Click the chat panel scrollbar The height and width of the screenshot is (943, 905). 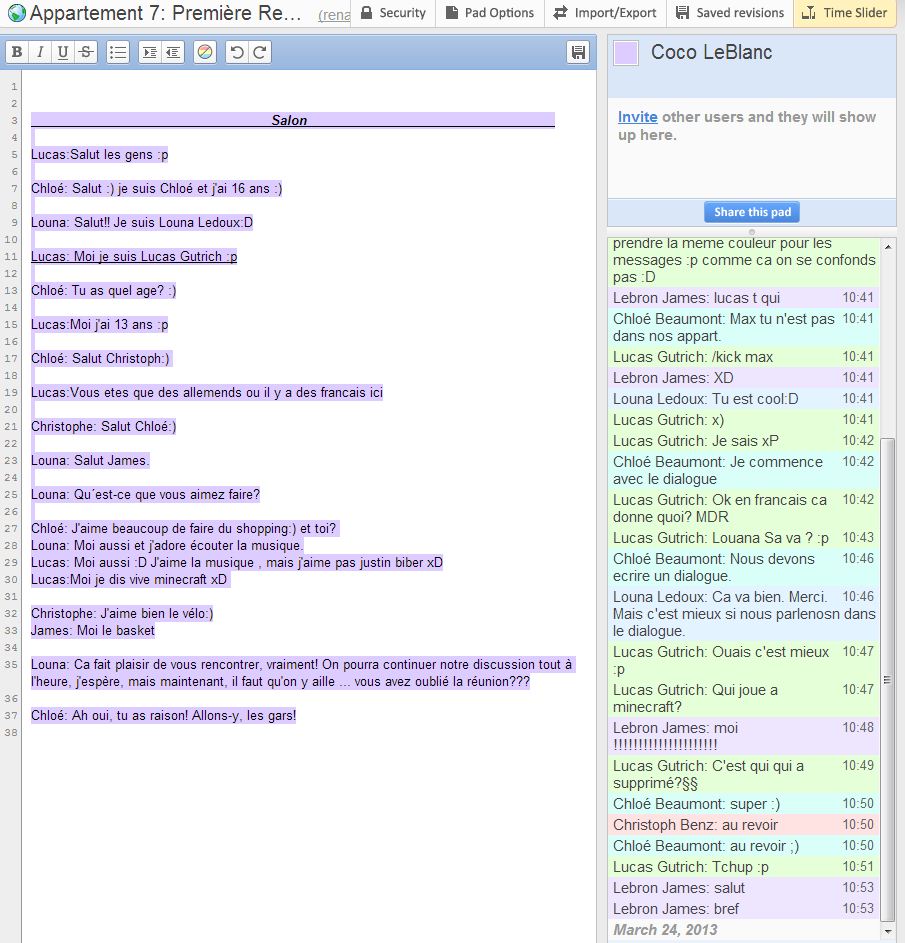point(888,680)
